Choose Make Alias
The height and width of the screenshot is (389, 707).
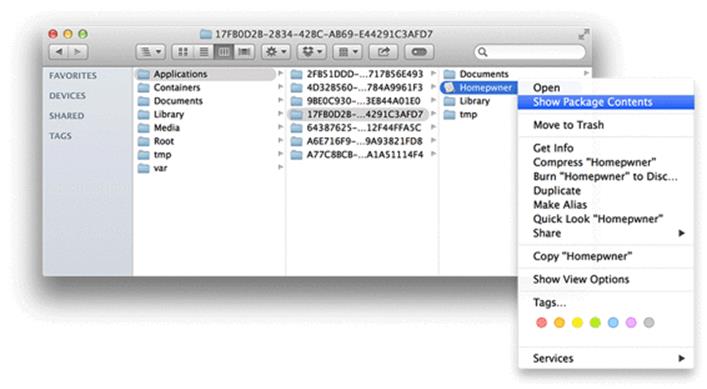606,205
